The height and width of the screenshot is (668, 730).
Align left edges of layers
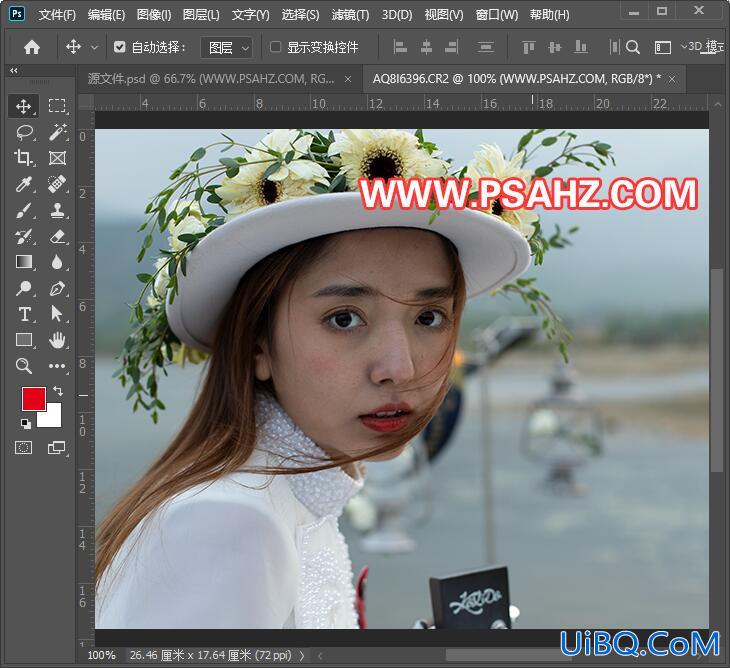400,47
